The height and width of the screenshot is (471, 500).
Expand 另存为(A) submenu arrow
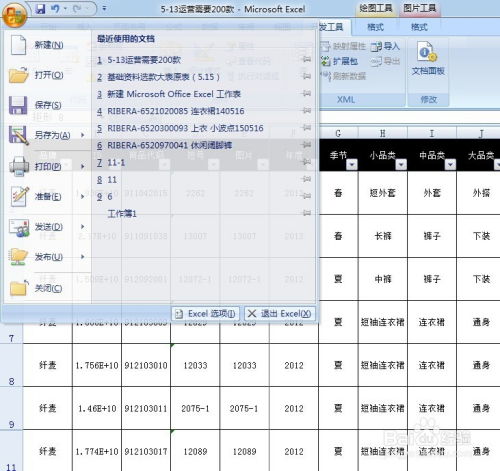83,135
